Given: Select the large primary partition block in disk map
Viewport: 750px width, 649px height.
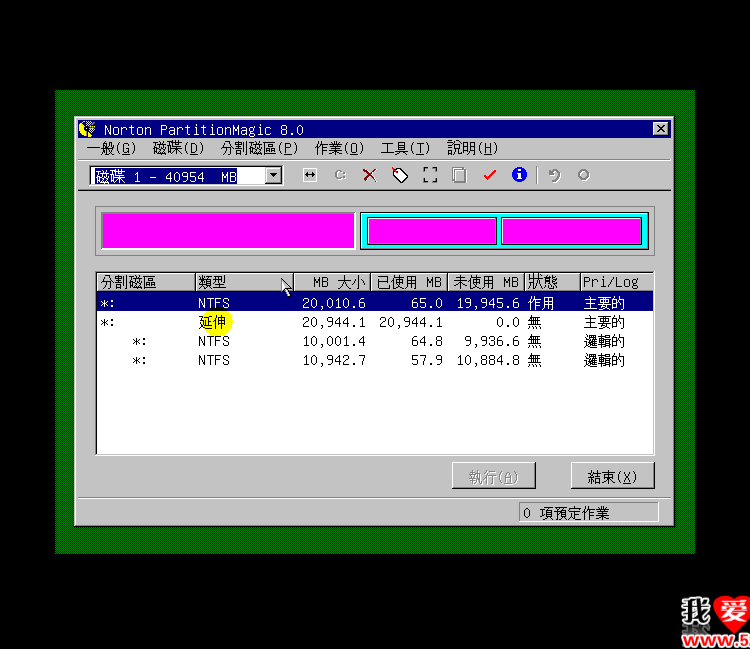Looking at the screenshot, I should (x=228, y=231).
